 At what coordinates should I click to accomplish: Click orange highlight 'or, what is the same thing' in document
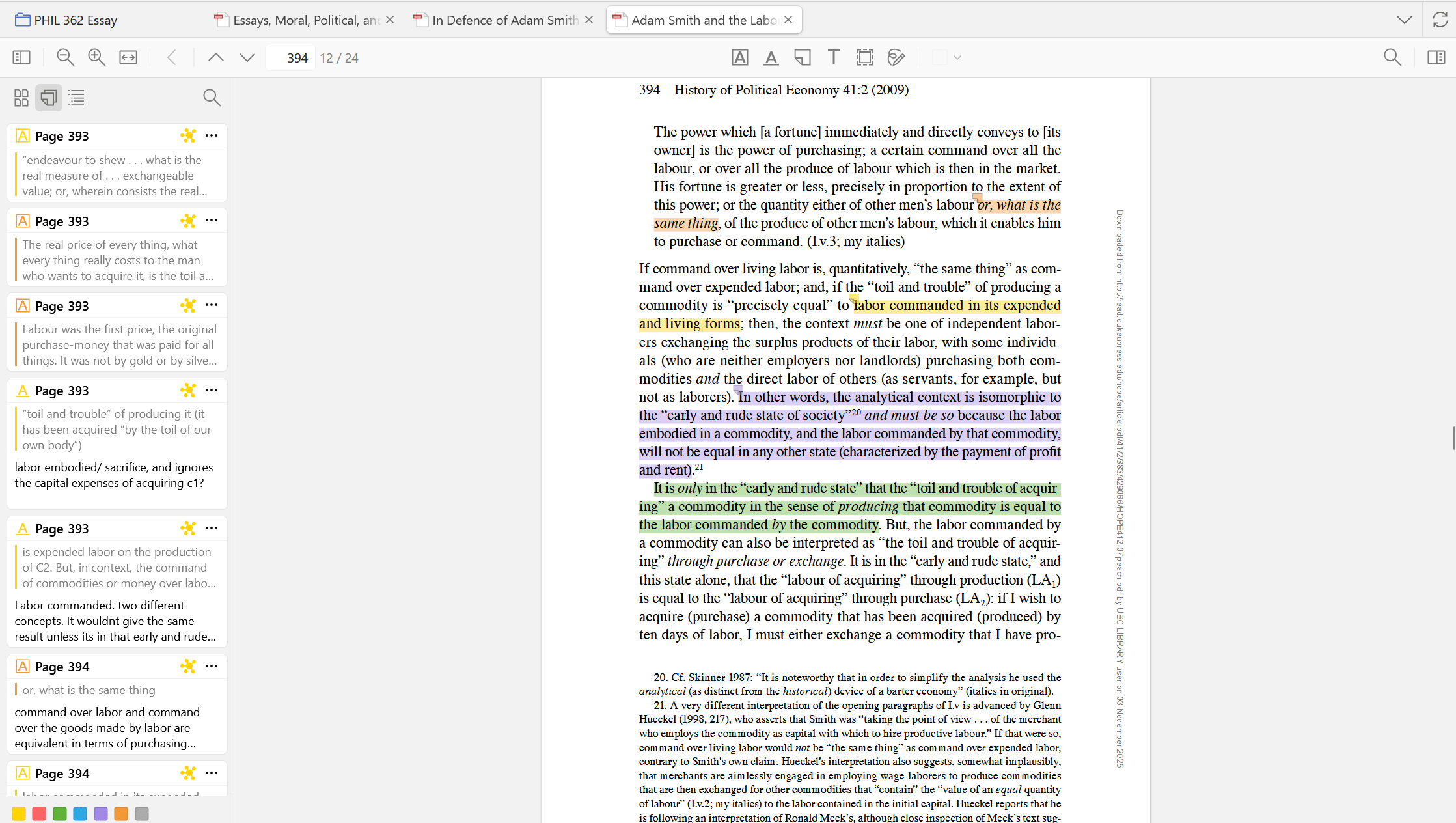pos(1019,205)
